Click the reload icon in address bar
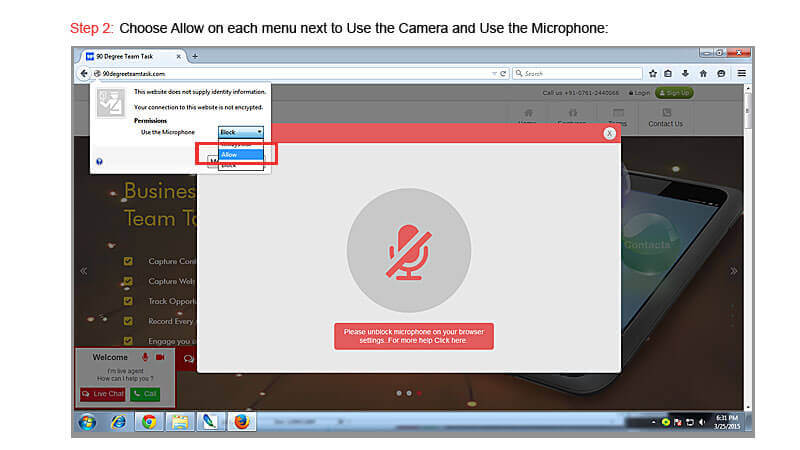 [x=503, y=73]
